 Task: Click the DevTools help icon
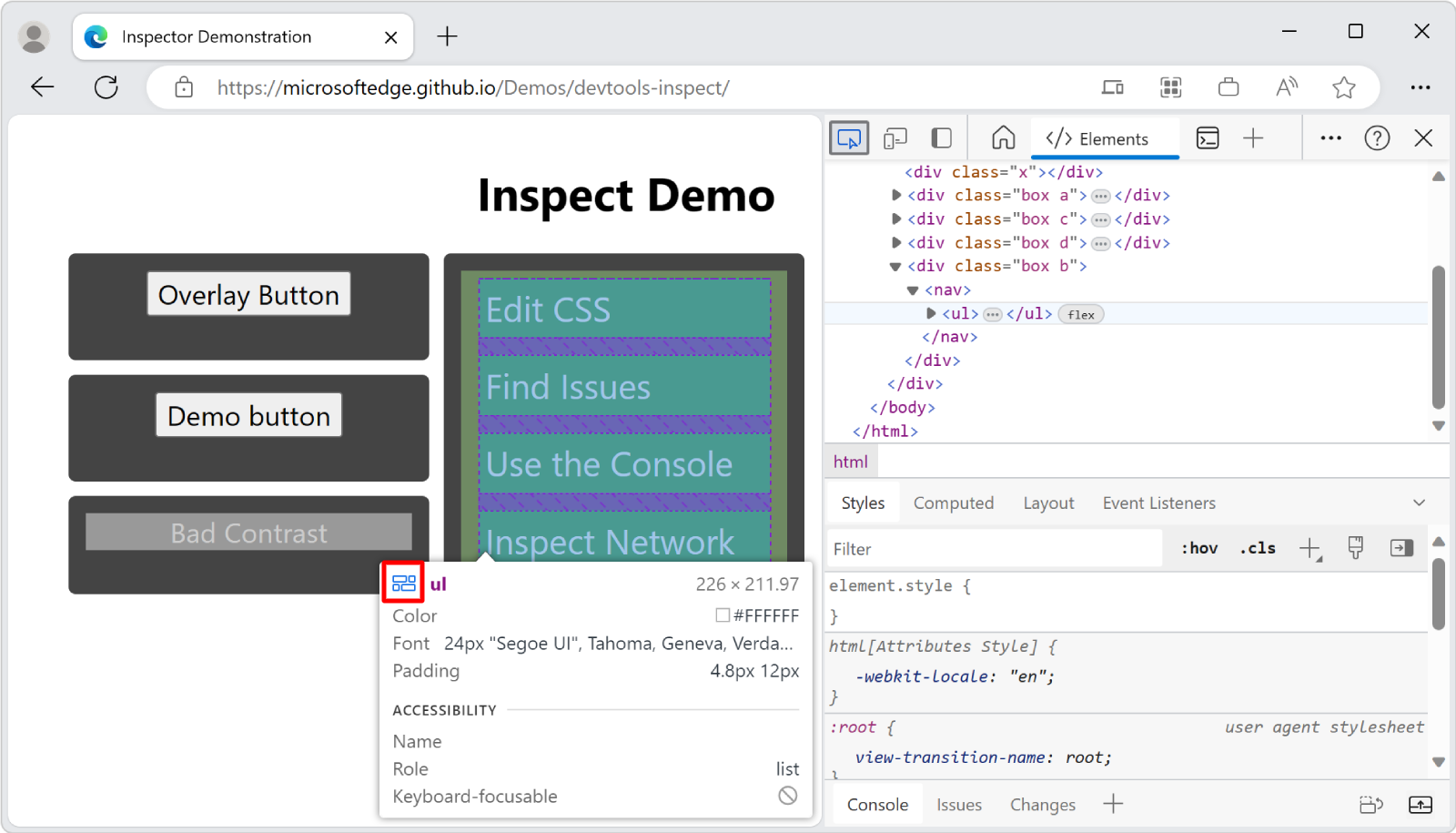point(1377,137)
